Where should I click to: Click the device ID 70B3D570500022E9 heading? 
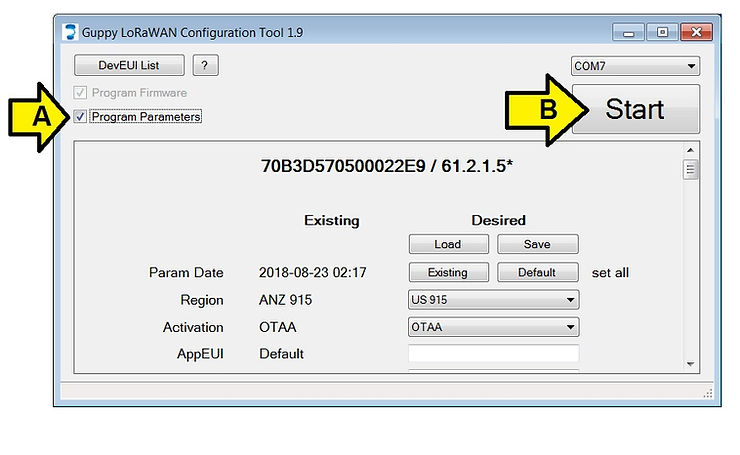coord(343,166)
